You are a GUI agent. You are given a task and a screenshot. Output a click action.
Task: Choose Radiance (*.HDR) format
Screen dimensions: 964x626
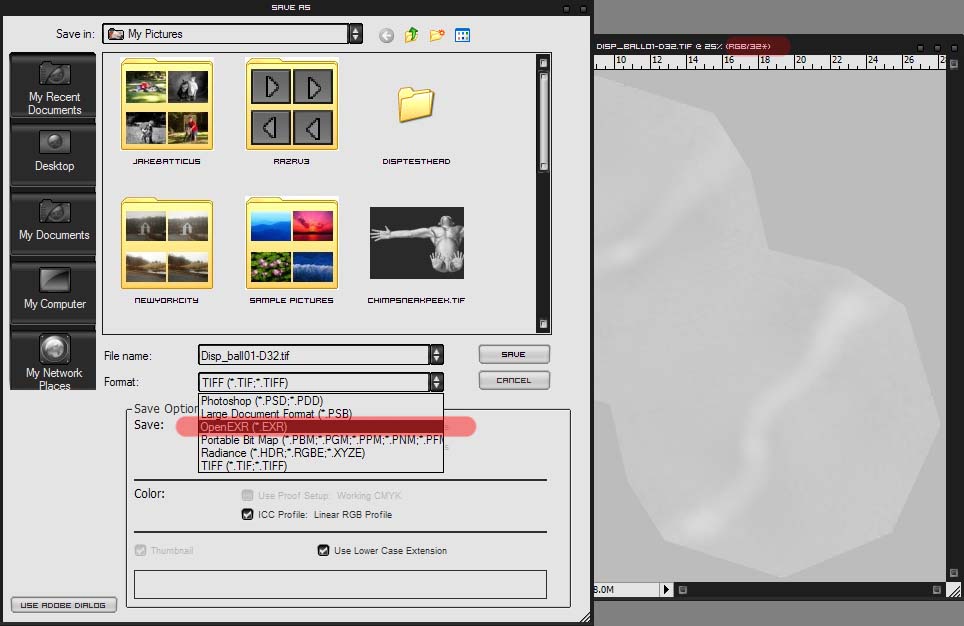pos(320,453)
